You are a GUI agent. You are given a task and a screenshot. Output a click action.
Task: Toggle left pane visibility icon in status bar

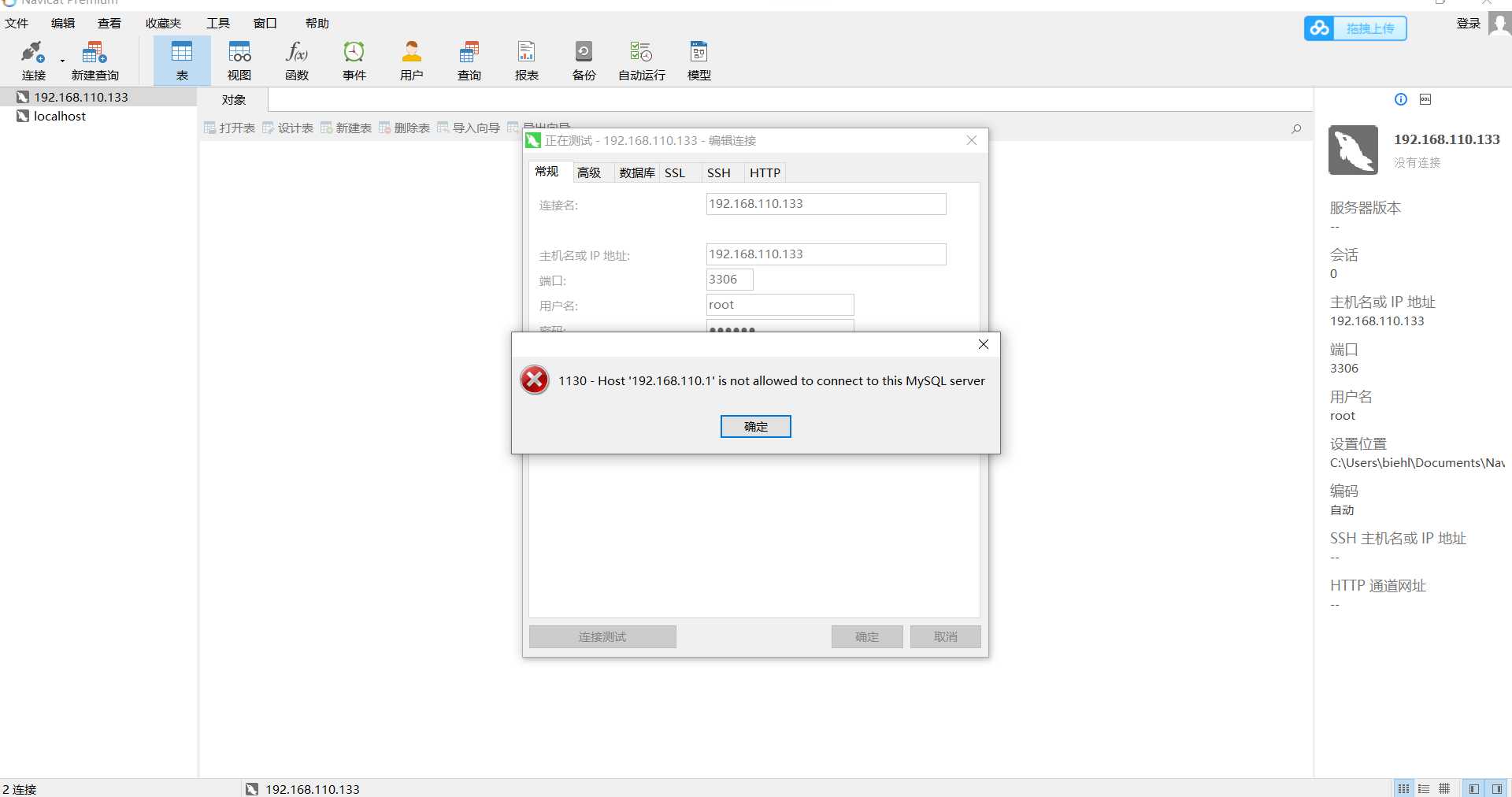click(x=1473, y=788)
